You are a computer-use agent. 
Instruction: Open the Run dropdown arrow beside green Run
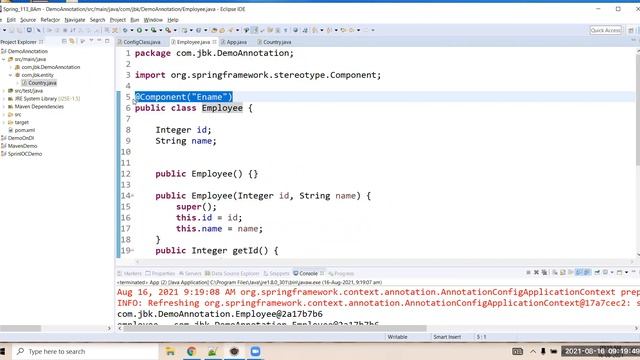point(146,30)
